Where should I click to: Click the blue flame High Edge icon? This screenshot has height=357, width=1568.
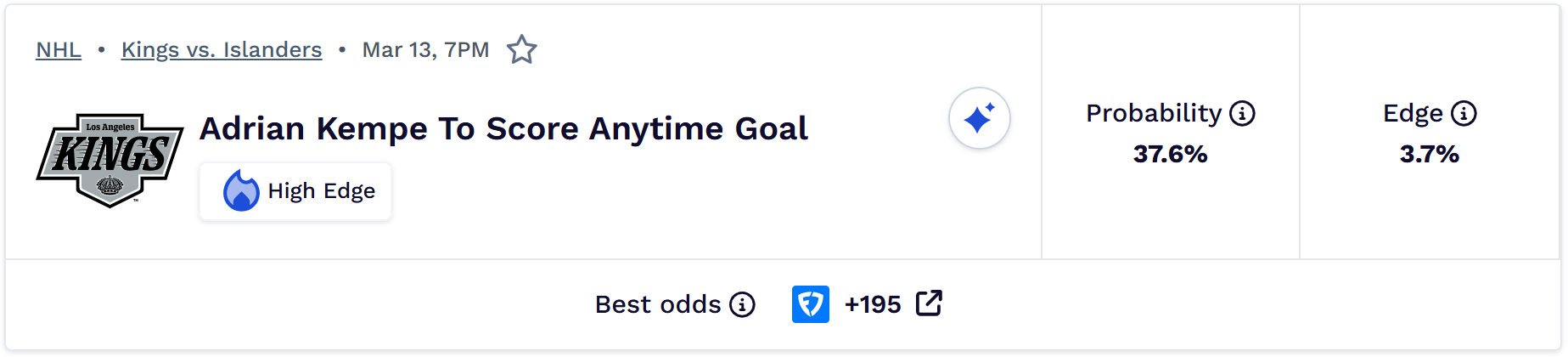(x=241, y=191)
